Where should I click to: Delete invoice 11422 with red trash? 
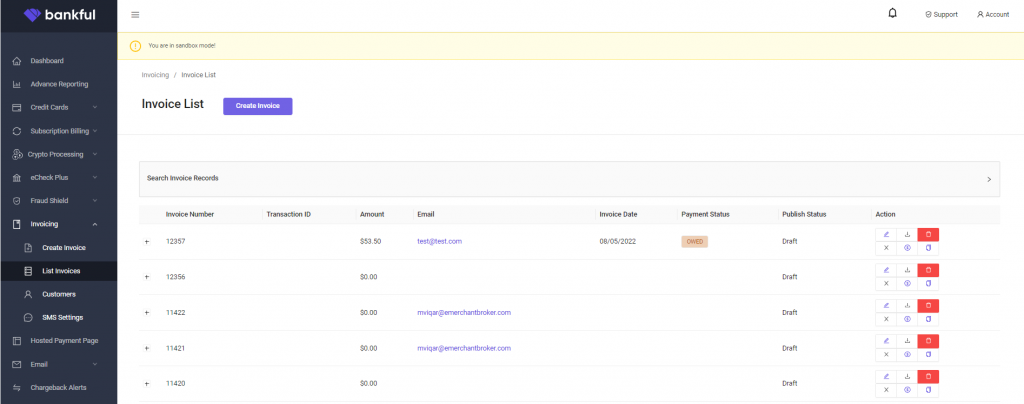(928, 305)
